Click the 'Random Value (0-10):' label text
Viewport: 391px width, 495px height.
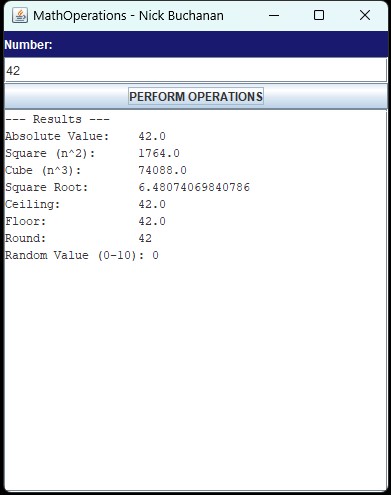point(75,255)
